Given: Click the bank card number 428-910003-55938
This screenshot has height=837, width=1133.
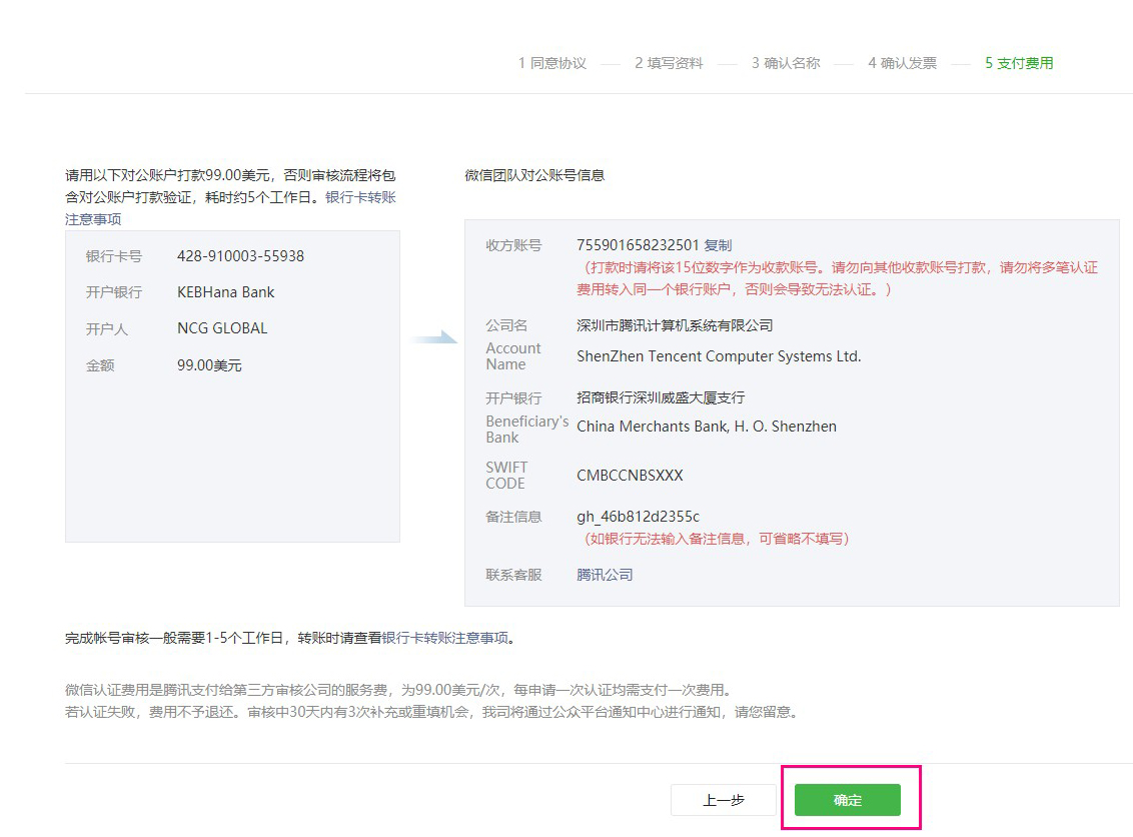Looking at the screenshot, I should [241, 256].
